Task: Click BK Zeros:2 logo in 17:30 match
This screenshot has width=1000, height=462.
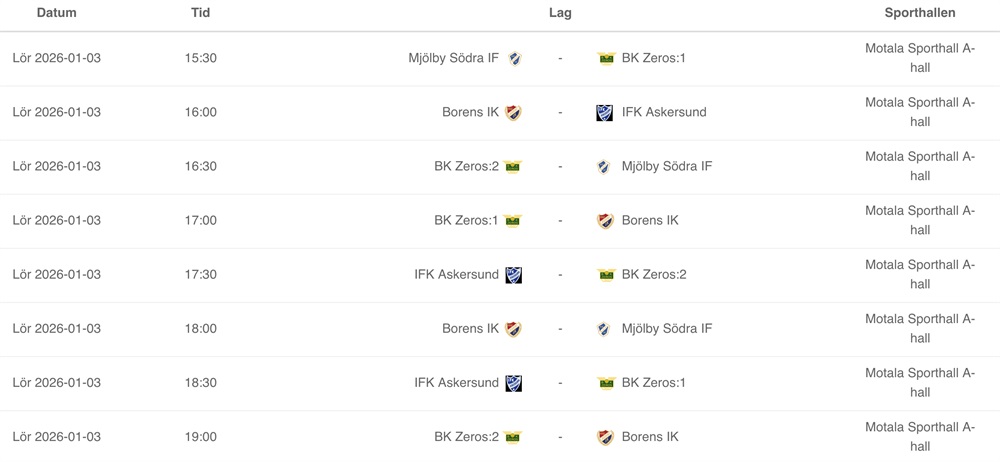Action: pyautogui.click(x=605, y=274)
